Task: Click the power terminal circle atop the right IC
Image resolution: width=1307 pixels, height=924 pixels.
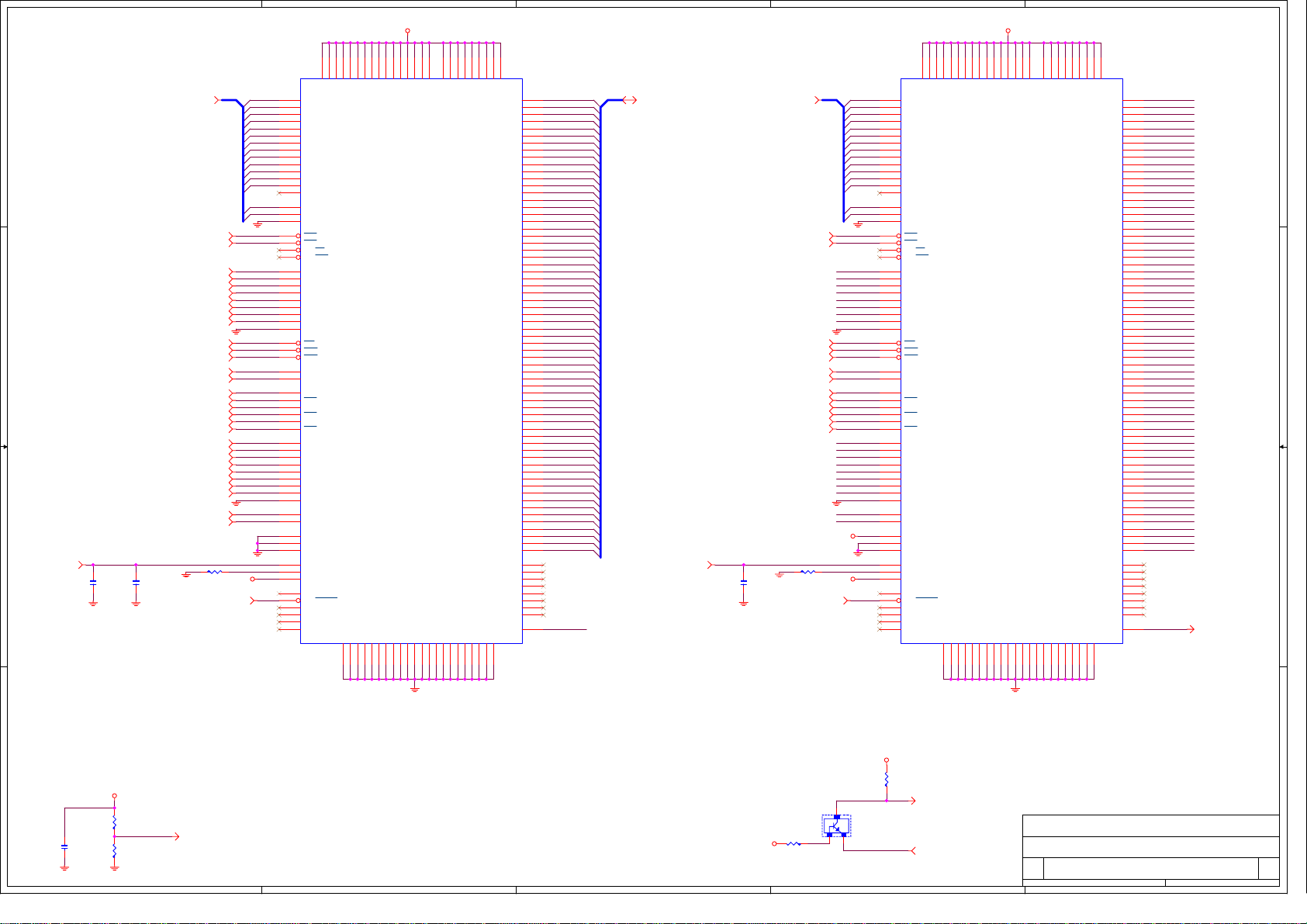Action: coord(1008,31)
